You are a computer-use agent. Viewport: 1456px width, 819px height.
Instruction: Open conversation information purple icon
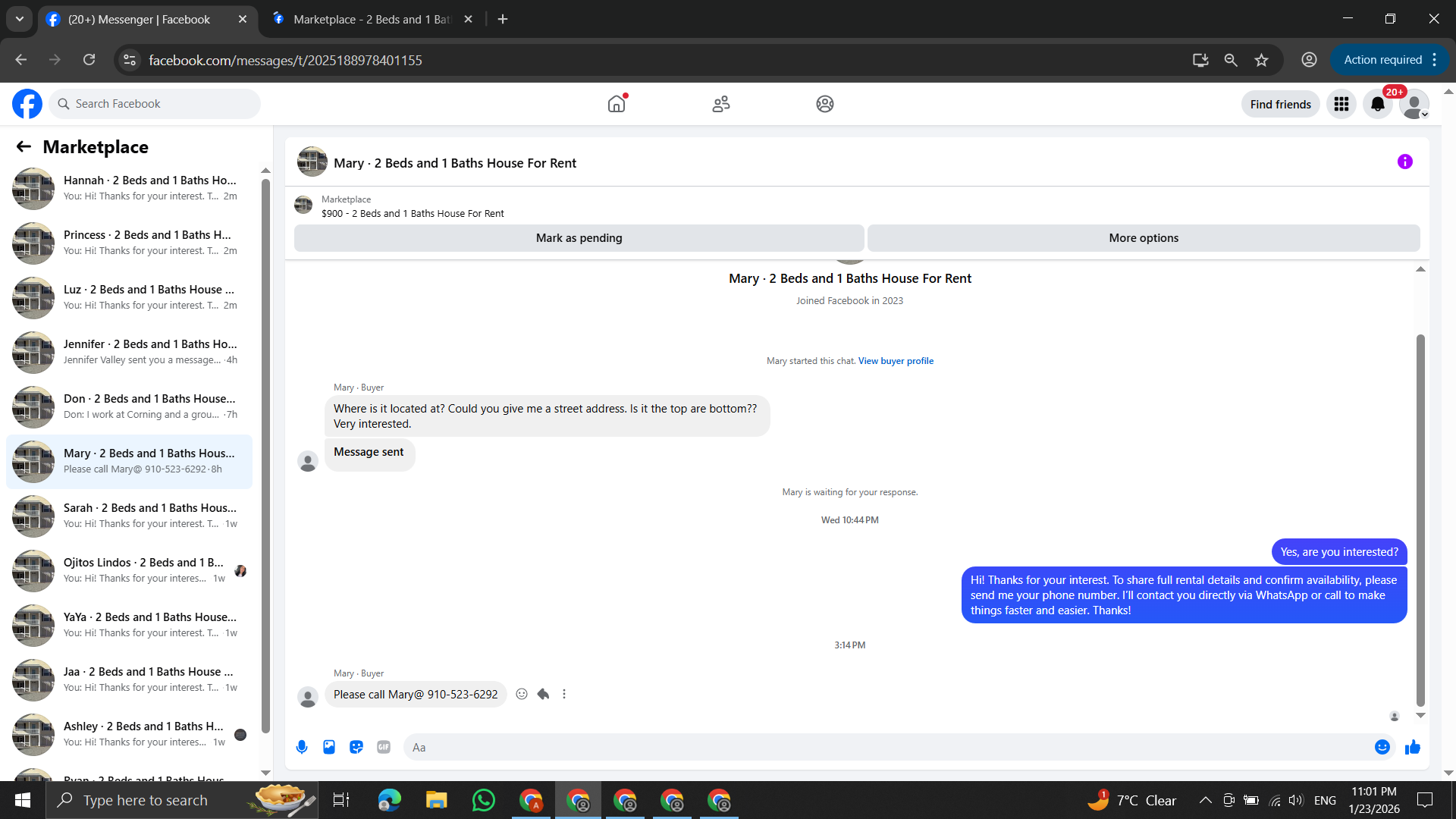point(1404,162)
